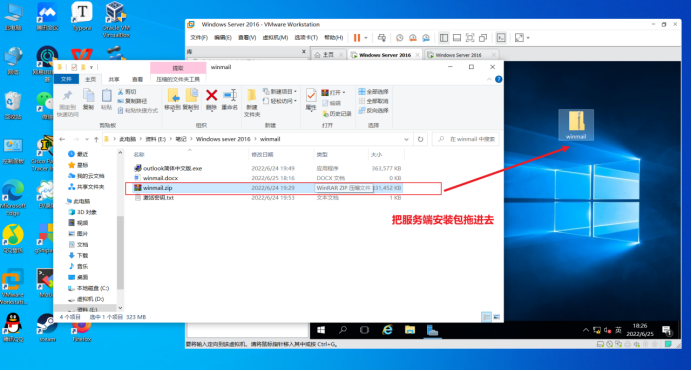The height and width of the screenshot is (371, 692).
Task: Select the file winmail.docx
Action: tap(160, 178)
